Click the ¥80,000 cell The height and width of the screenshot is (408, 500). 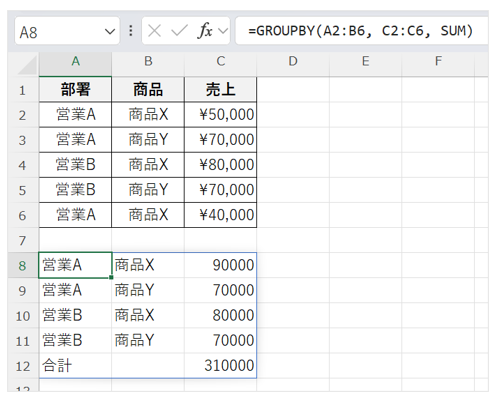221,165
